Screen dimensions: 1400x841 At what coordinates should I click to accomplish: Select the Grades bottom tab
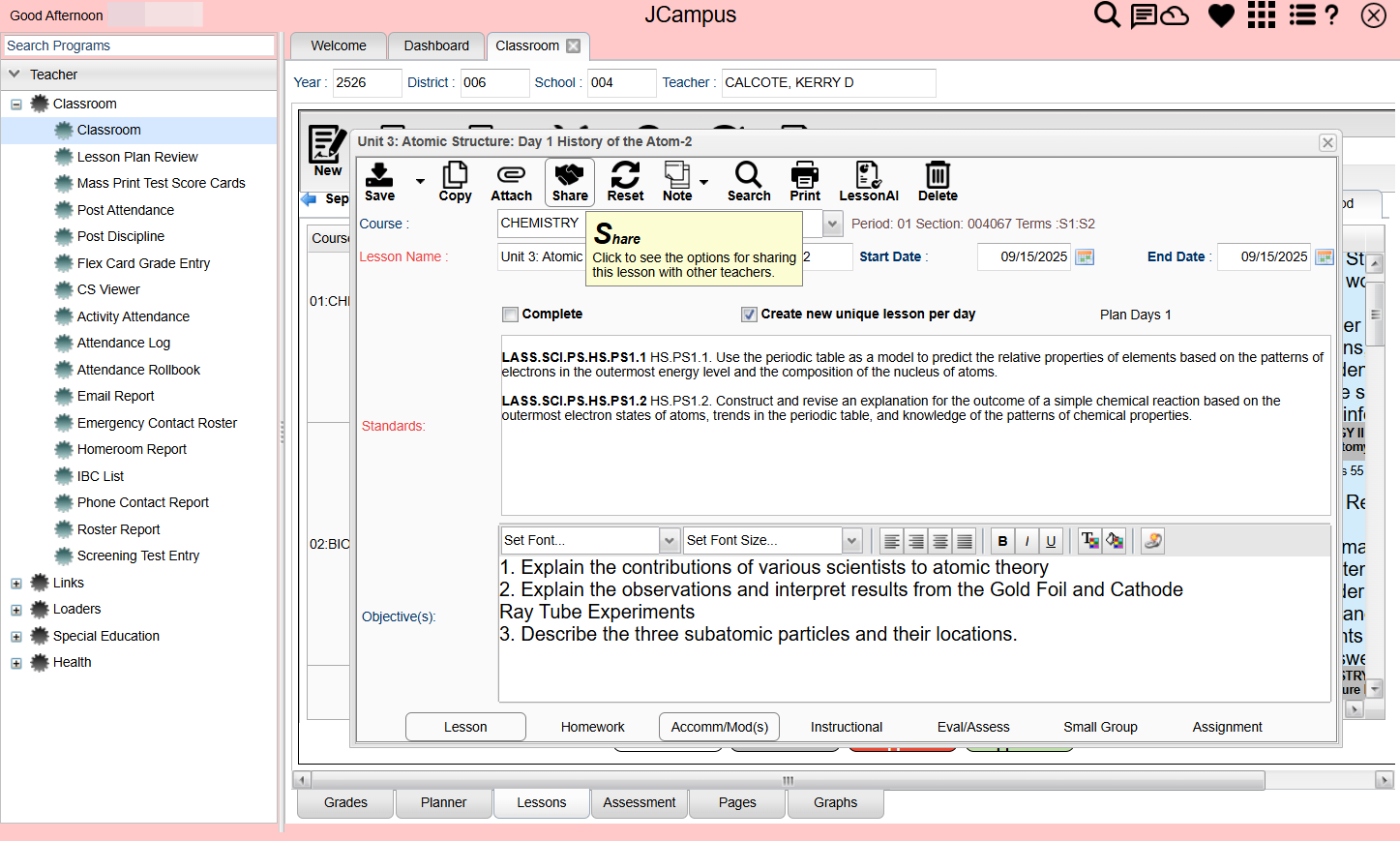[x=345, y=803]
